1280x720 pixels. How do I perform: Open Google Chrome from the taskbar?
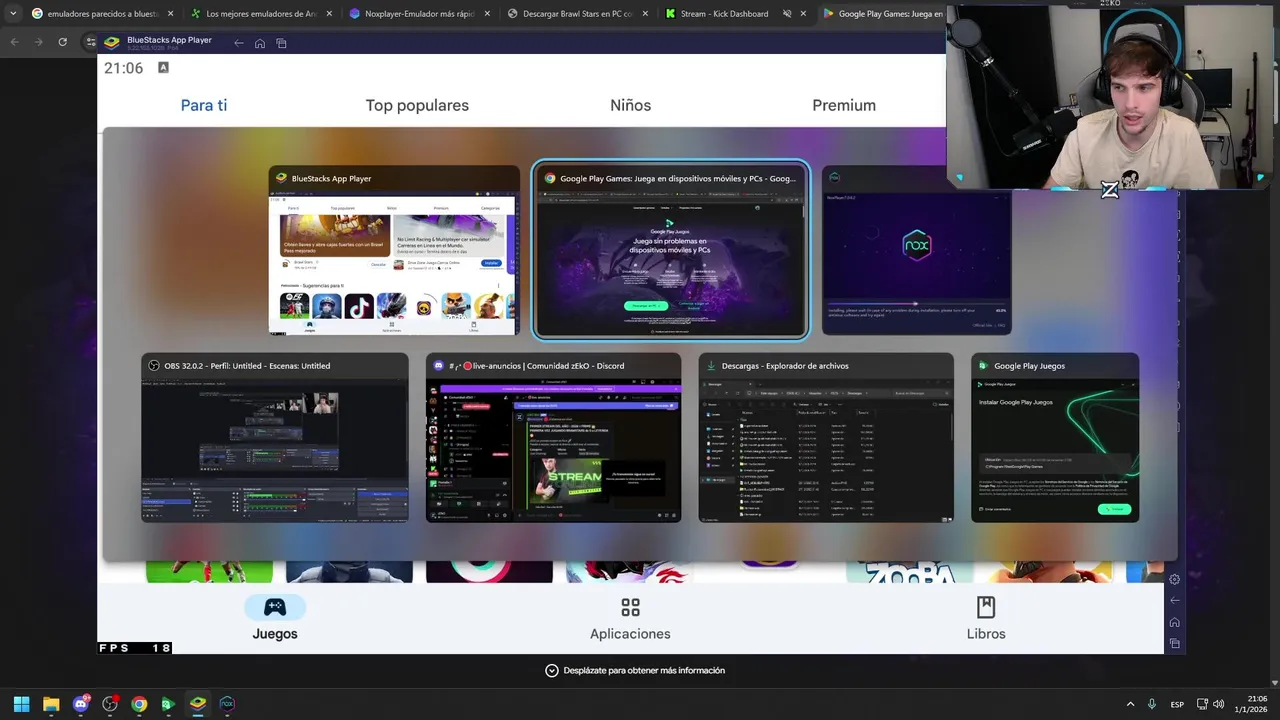point(139,704)
